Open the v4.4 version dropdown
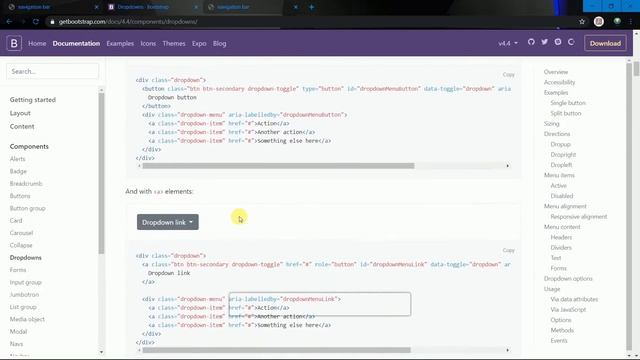The image size is (640, 360). pos(508,43)
